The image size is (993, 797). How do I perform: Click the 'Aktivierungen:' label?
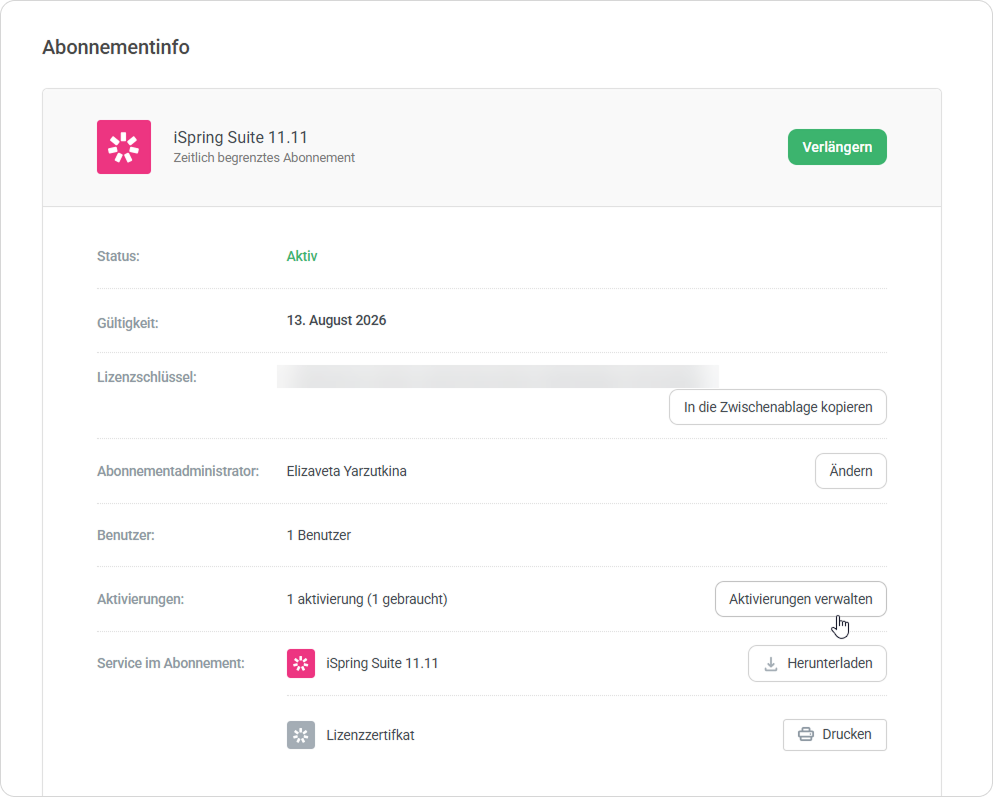141,599
